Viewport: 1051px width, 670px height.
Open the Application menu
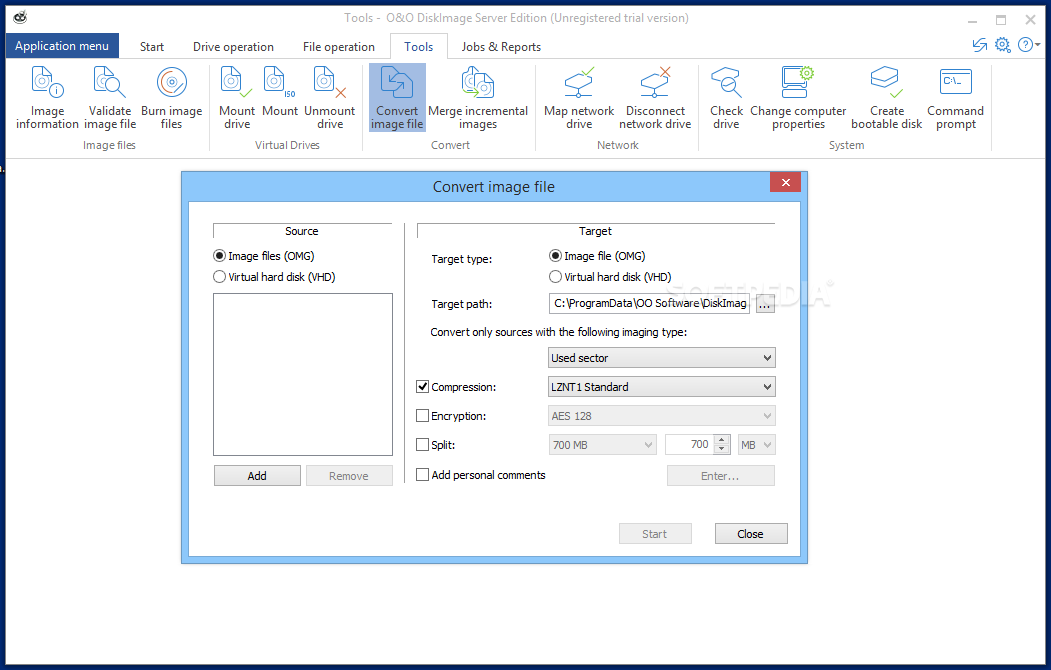(62, 46)
